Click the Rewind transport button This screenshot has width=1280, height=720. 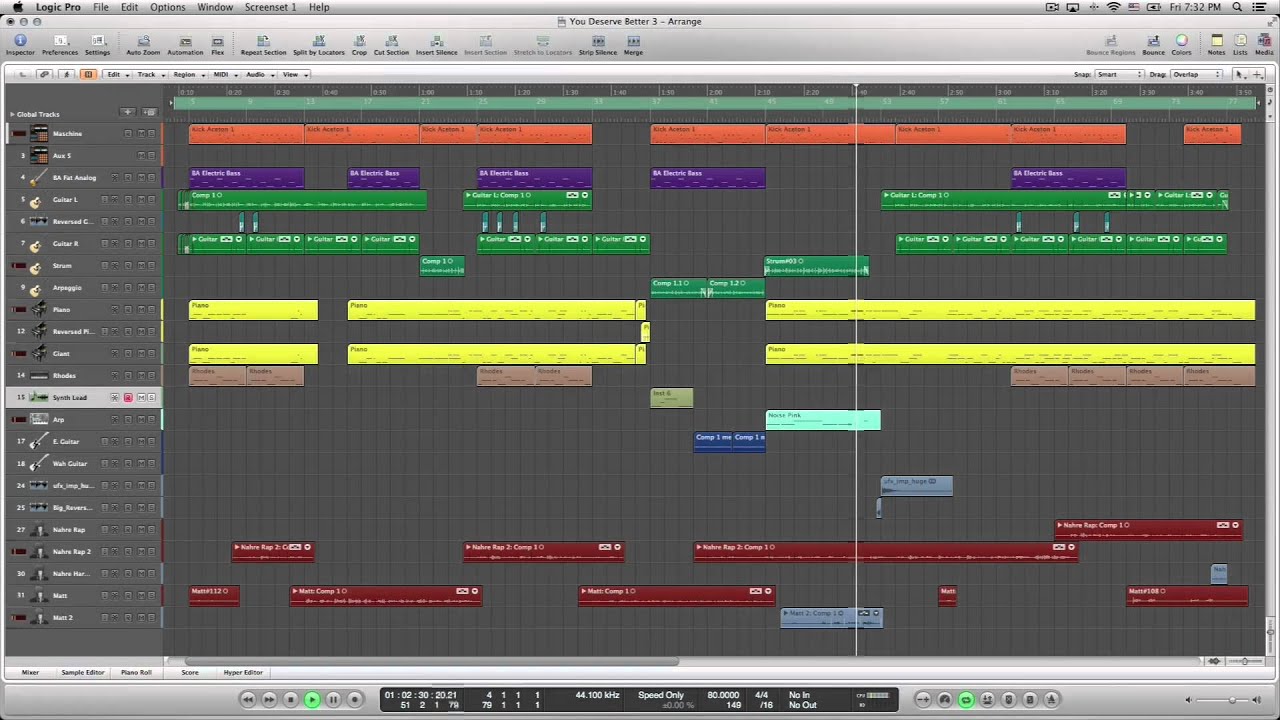(x=248, y=699)
